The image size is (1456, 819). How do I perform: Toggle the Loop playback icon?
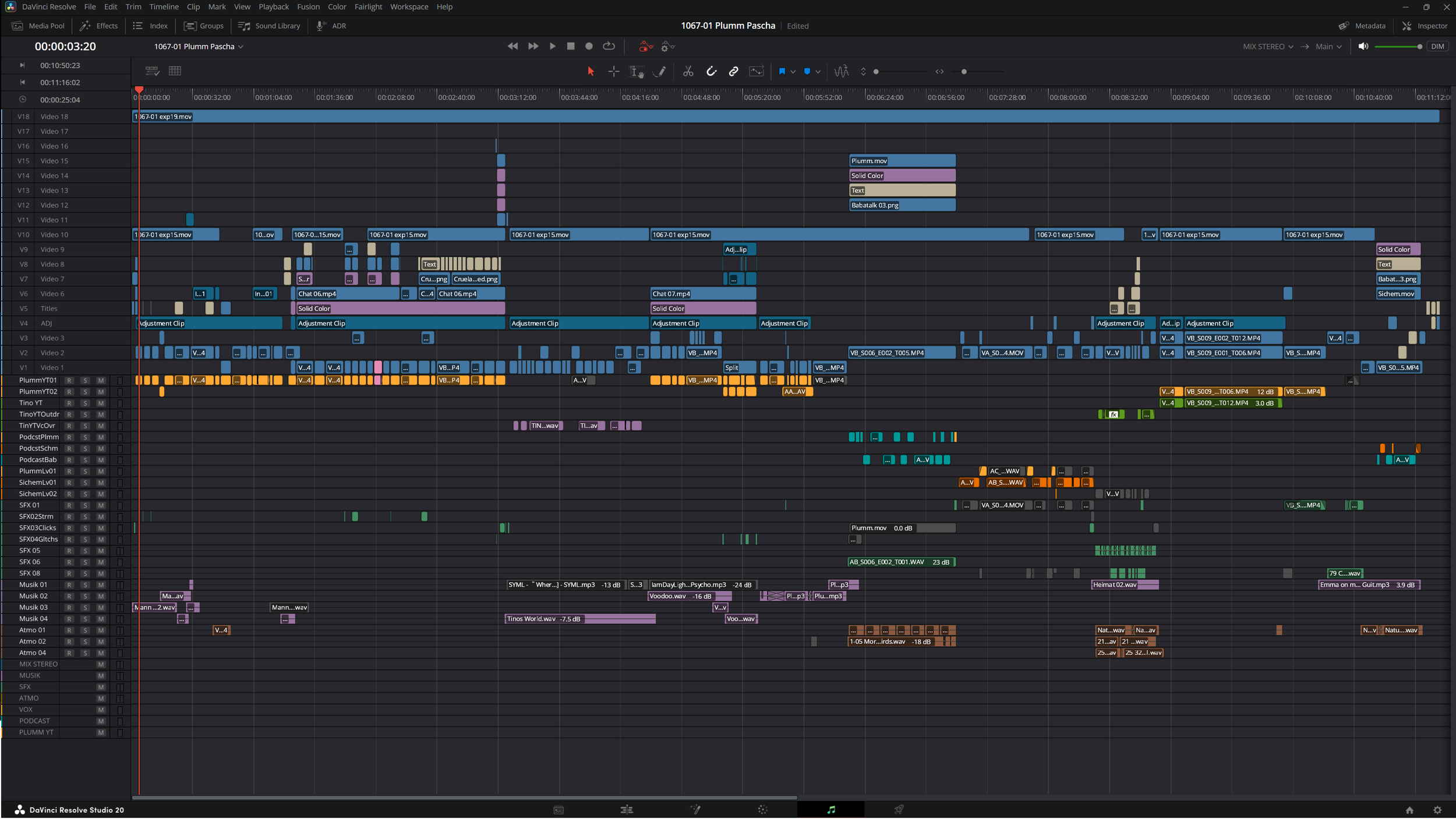pyautogui.click(x=609, y=46)
